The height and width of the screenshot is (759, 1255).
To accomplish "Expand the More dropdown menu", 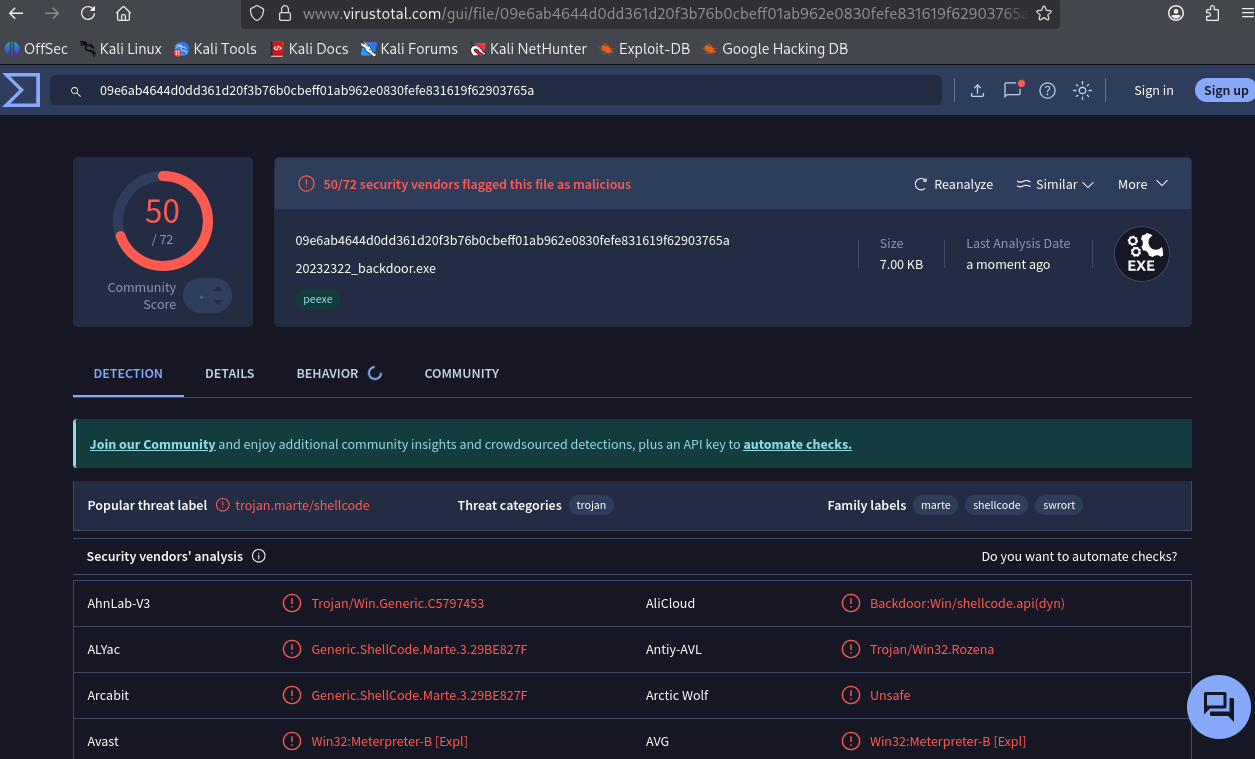I will [x=1143, y=184].
